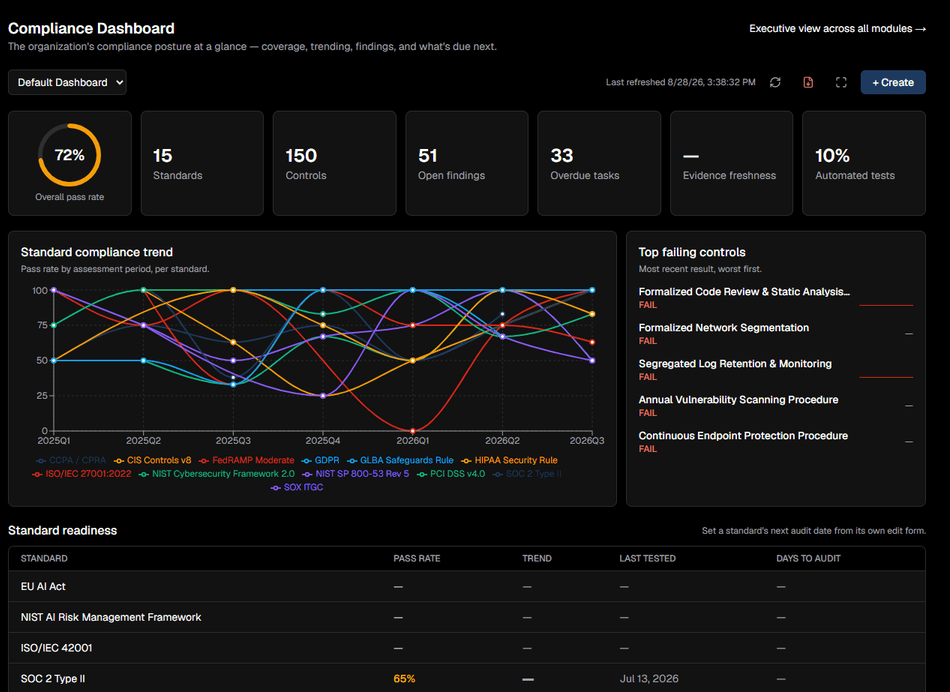Click the DAYS TO AUDIT column header

pyautogui.click(x=808, y=559)
